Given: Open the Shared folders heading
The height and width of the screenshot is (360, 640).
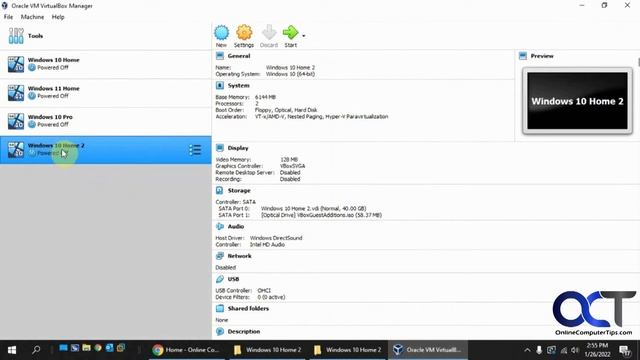Looking at the screenshot, I should pos(248,309).
